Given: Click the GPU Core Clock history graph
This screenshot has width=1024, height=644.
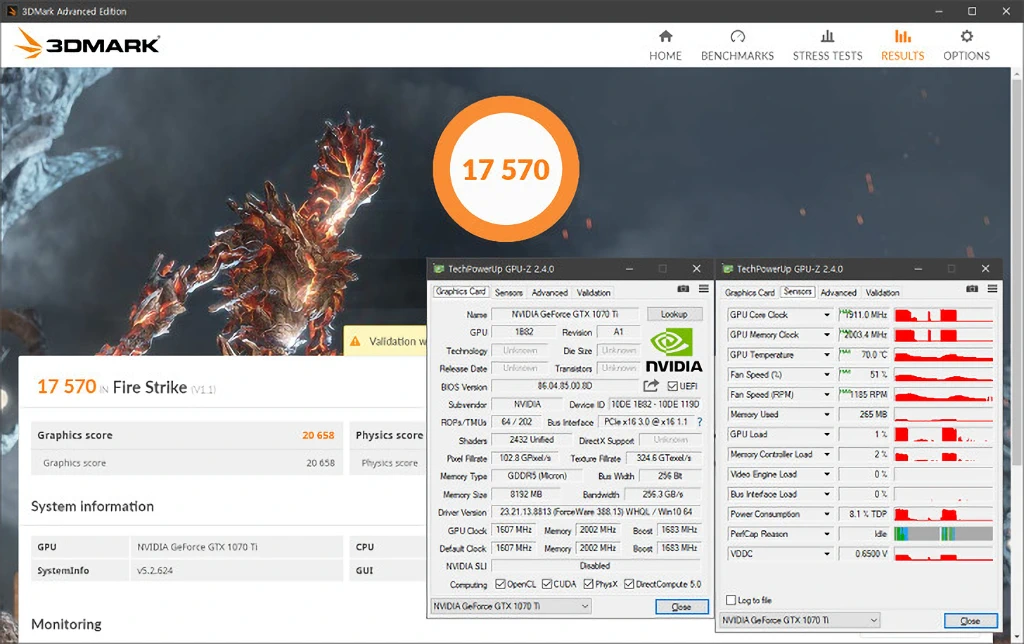Looking at the screenshot, I should coord(944,315).
